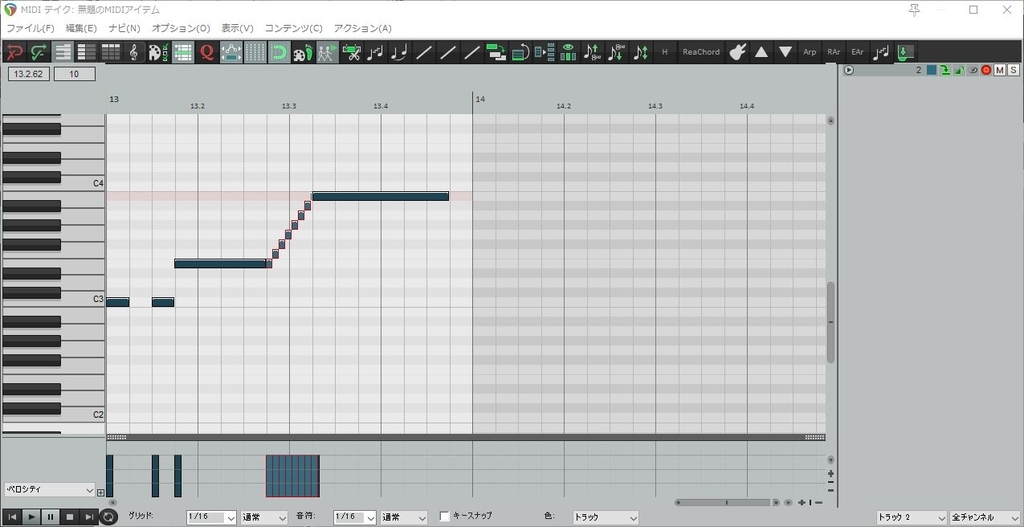Open the ファイル(F) menu
1024x527 pixels.
click(31, 28)
